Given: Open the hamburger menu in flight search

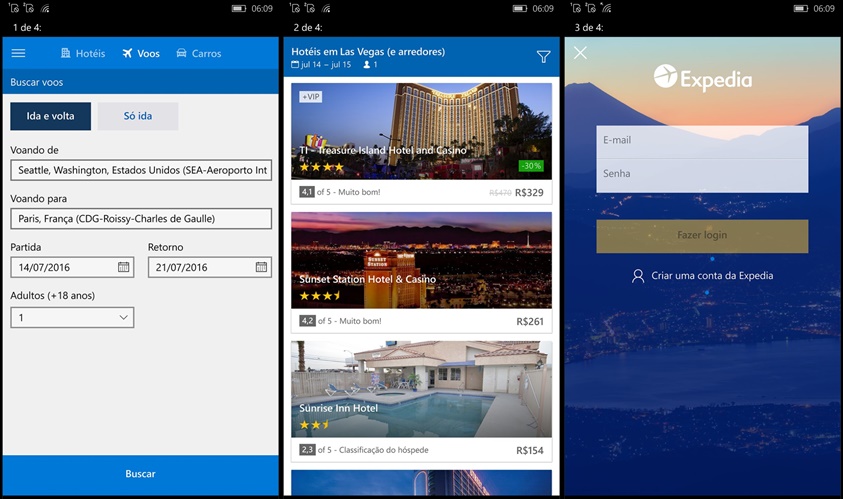Looking at the screenshot, I should click(x=18, y=53).
